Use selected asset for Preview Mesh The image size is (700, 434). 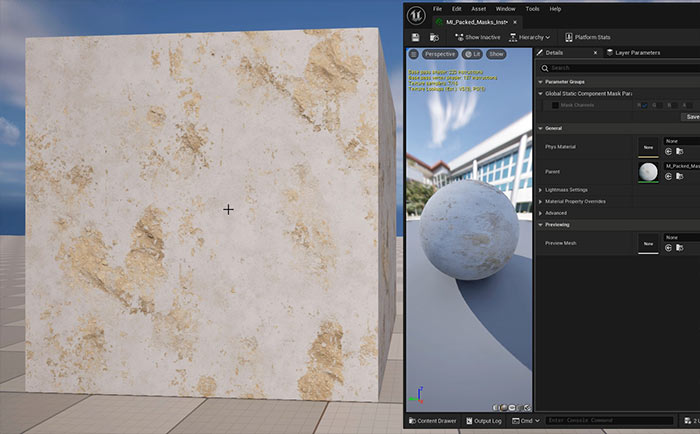point(669,247)
